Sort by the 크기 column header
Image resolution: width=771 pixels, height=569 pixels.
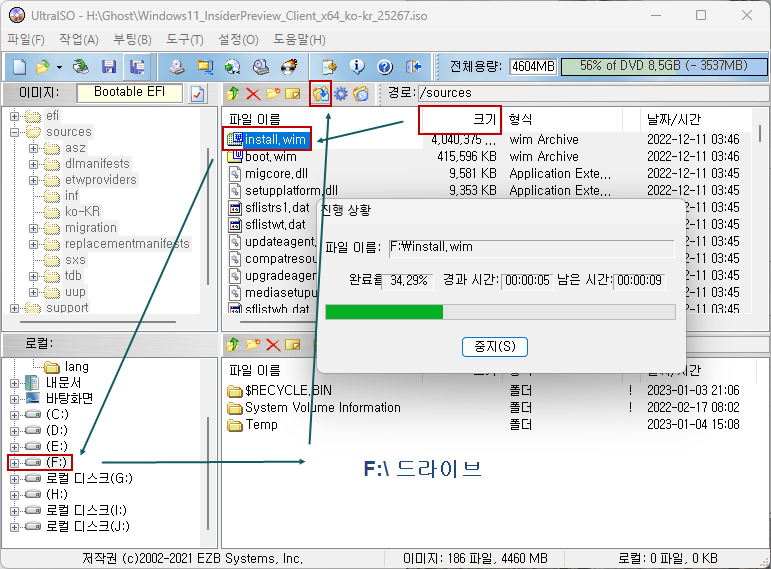click(x=460, y=119)
